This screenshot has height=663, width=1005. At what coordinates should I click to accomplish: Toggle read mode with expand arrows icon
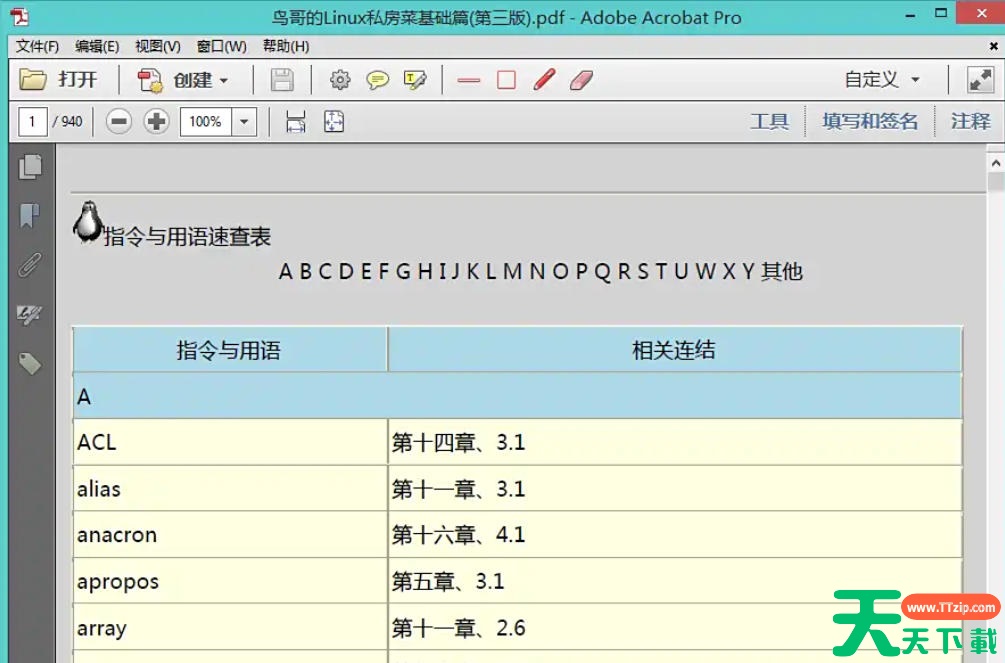[x=979, y=80]
